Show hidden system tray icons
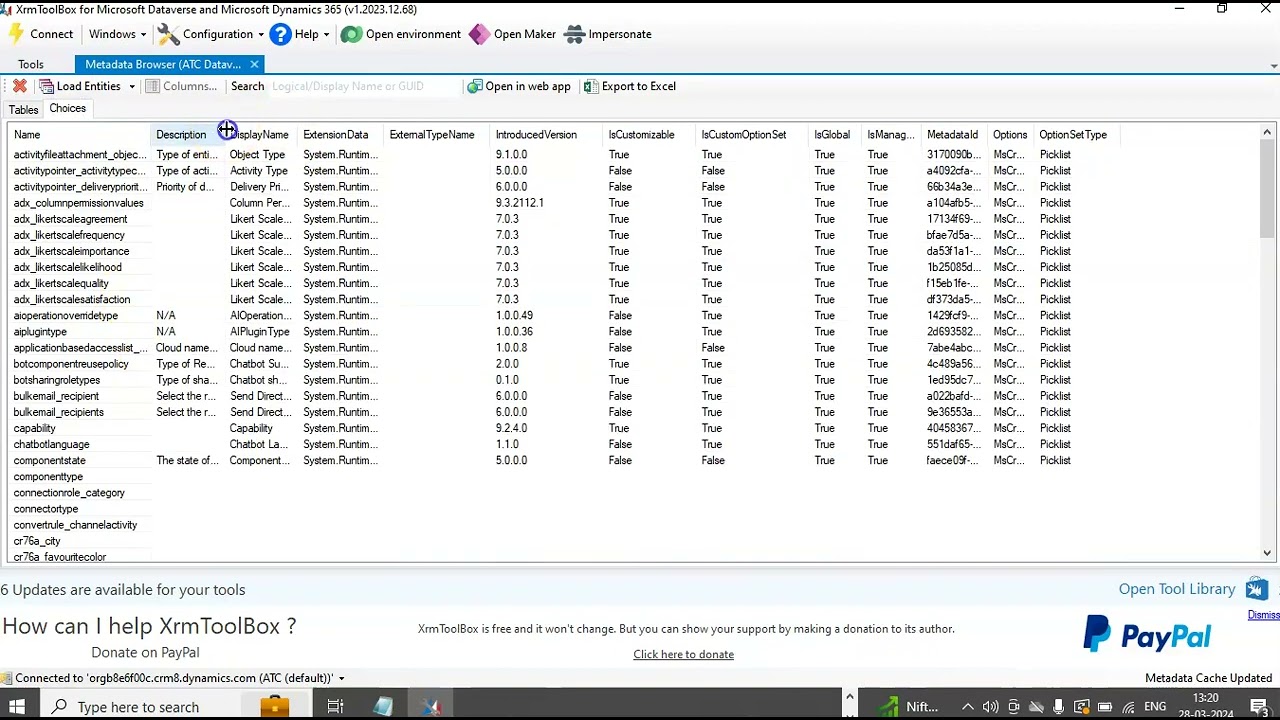 tap(968, 707)
